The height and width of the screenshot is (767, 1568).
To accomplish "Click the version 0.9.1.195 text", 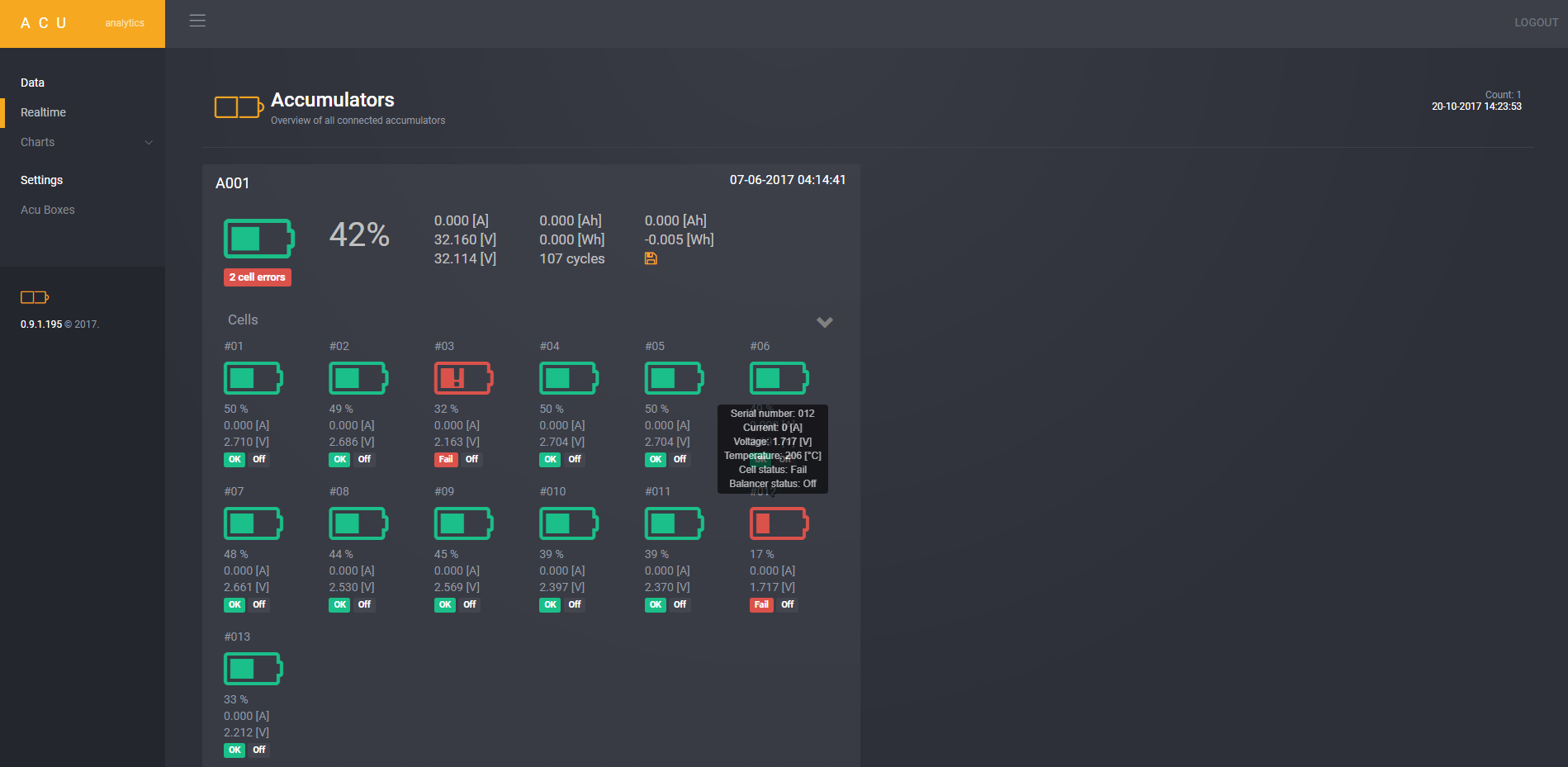I will click(x=41, y=324).
